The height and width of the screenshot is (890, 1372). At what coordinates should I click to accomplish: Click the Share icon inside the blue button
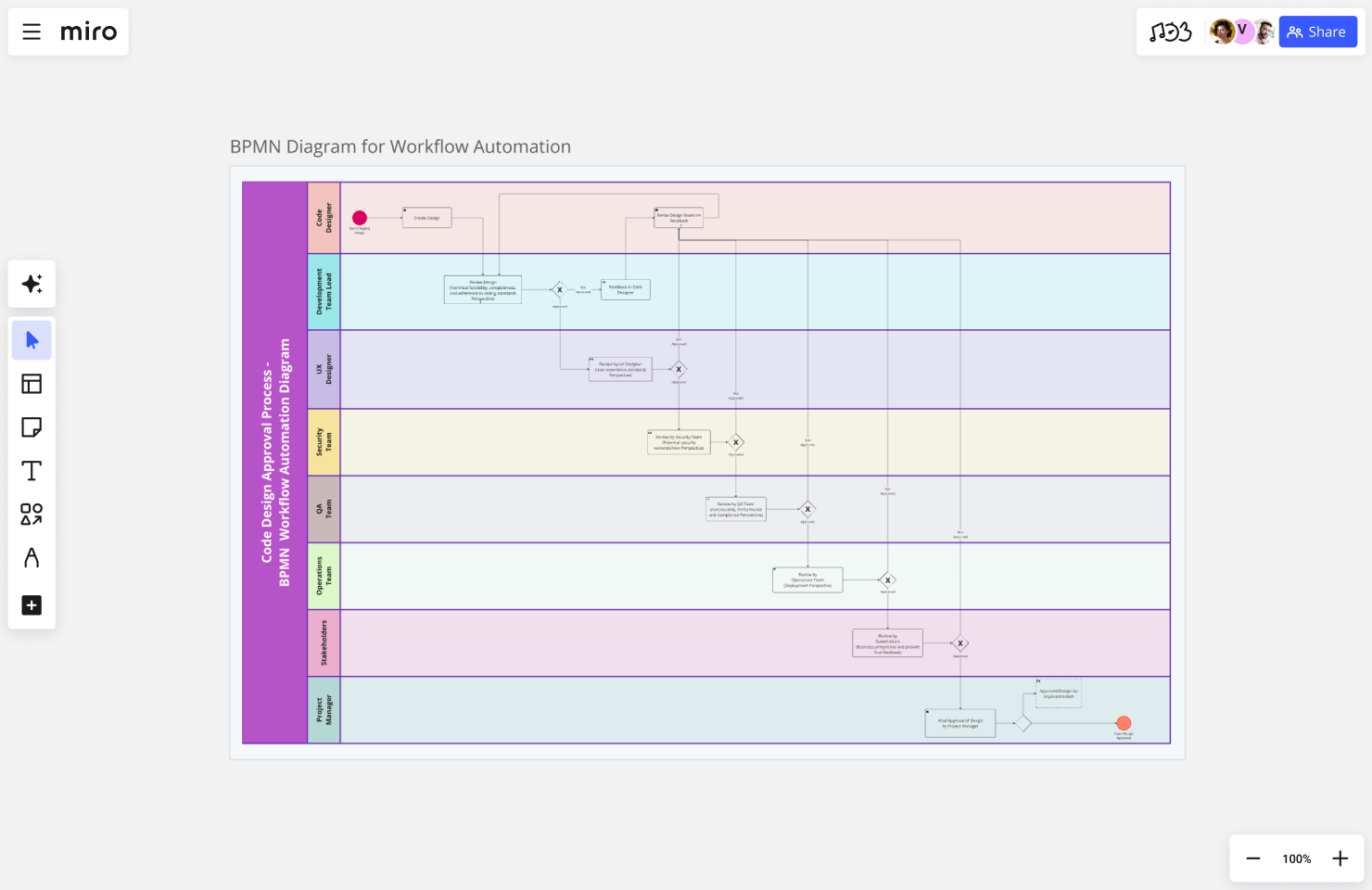tap(1295, 31)
